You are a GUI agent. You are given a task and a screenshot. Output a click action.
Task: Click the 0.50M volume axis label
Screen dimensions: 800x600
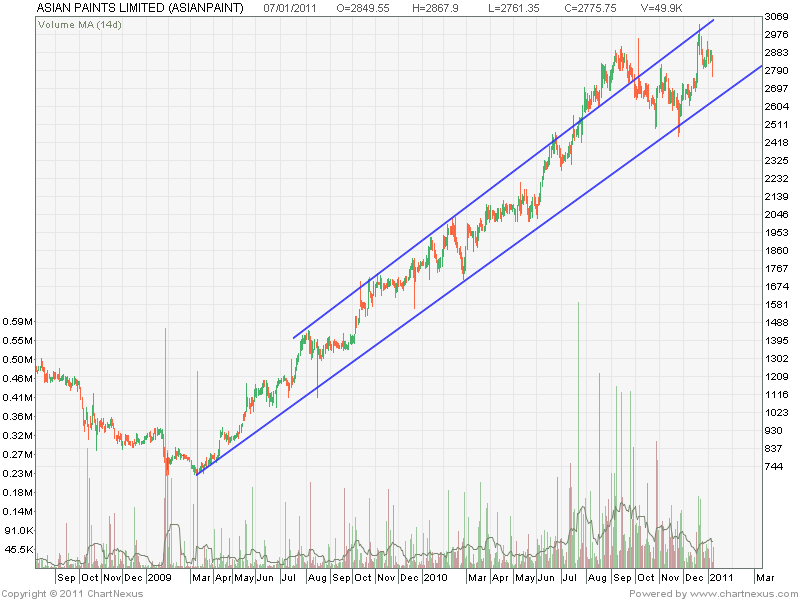tap(18, 360)
